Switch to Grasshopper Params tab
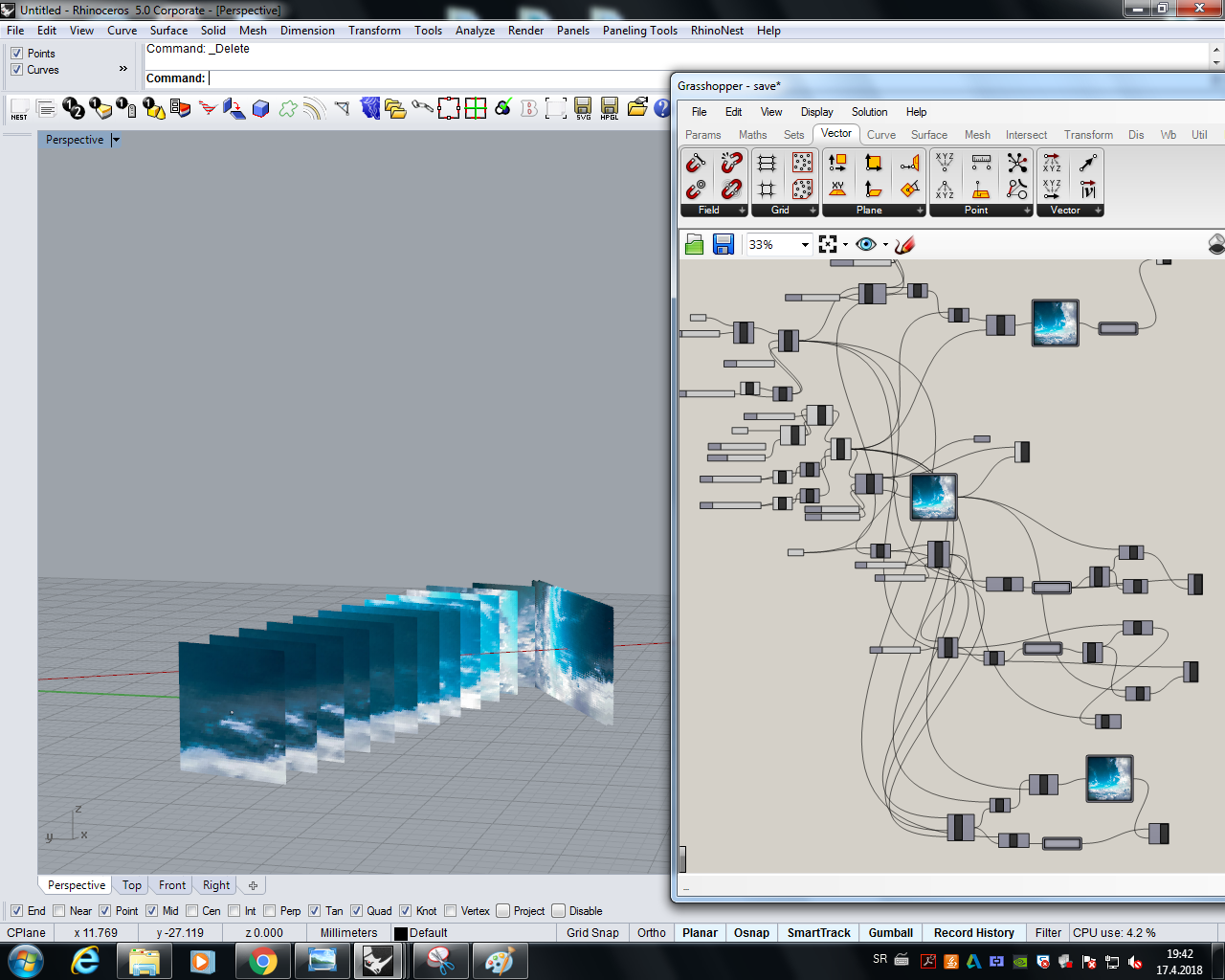The width and height of the screenshot is (1225, 980). [x=702, y=135]
